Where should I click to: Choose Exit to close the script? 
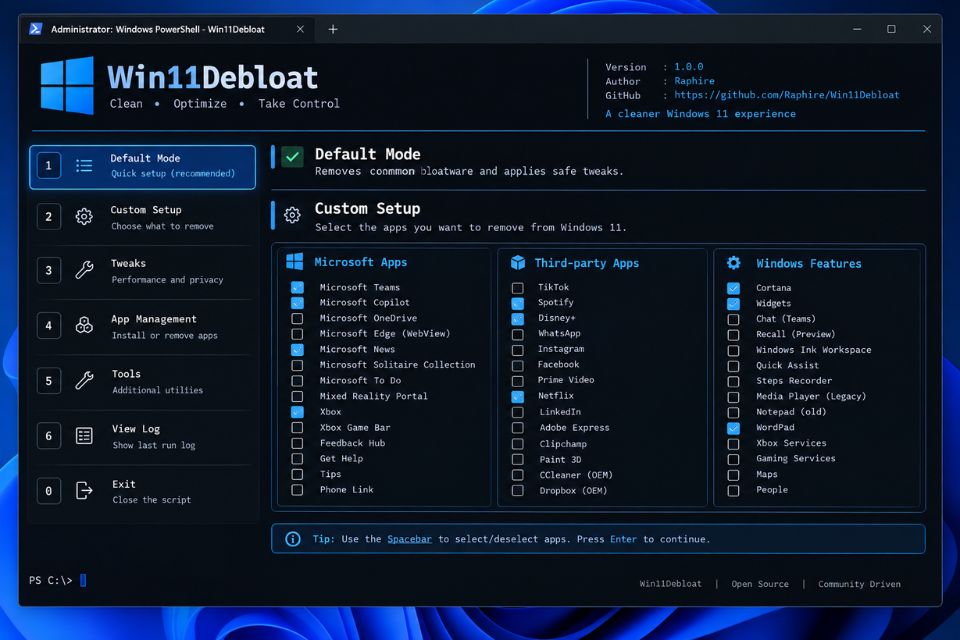(142, 492)
